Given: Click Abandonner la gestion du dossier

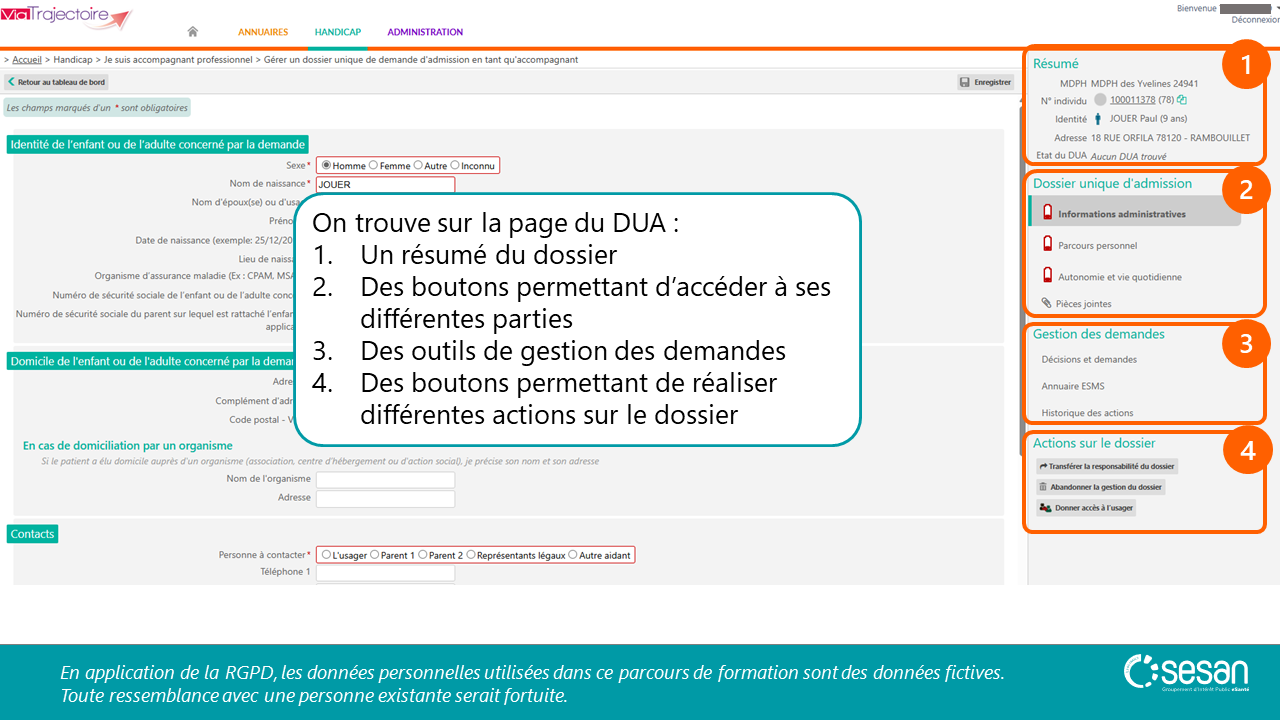Looking at the screenshot, I should click(x=1101, y=487).
